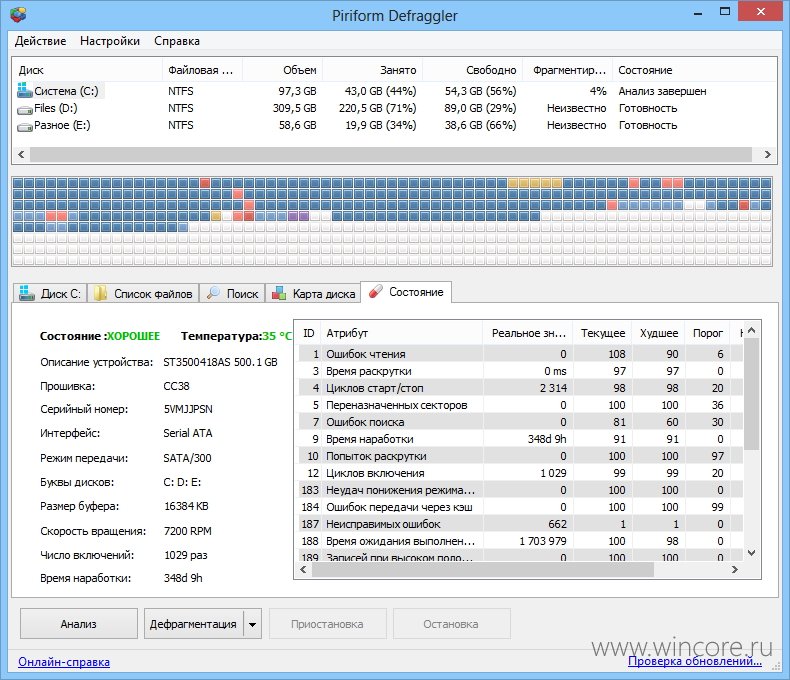This screenshot has width=790, height=680.
Task: Sort by Фрагментир... column header
Action: [x=567, y=70]
